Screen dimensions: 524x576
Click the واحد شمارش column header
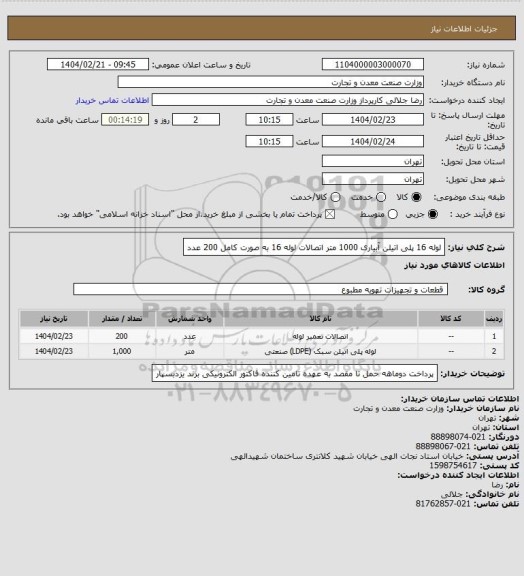coord(190,319)
